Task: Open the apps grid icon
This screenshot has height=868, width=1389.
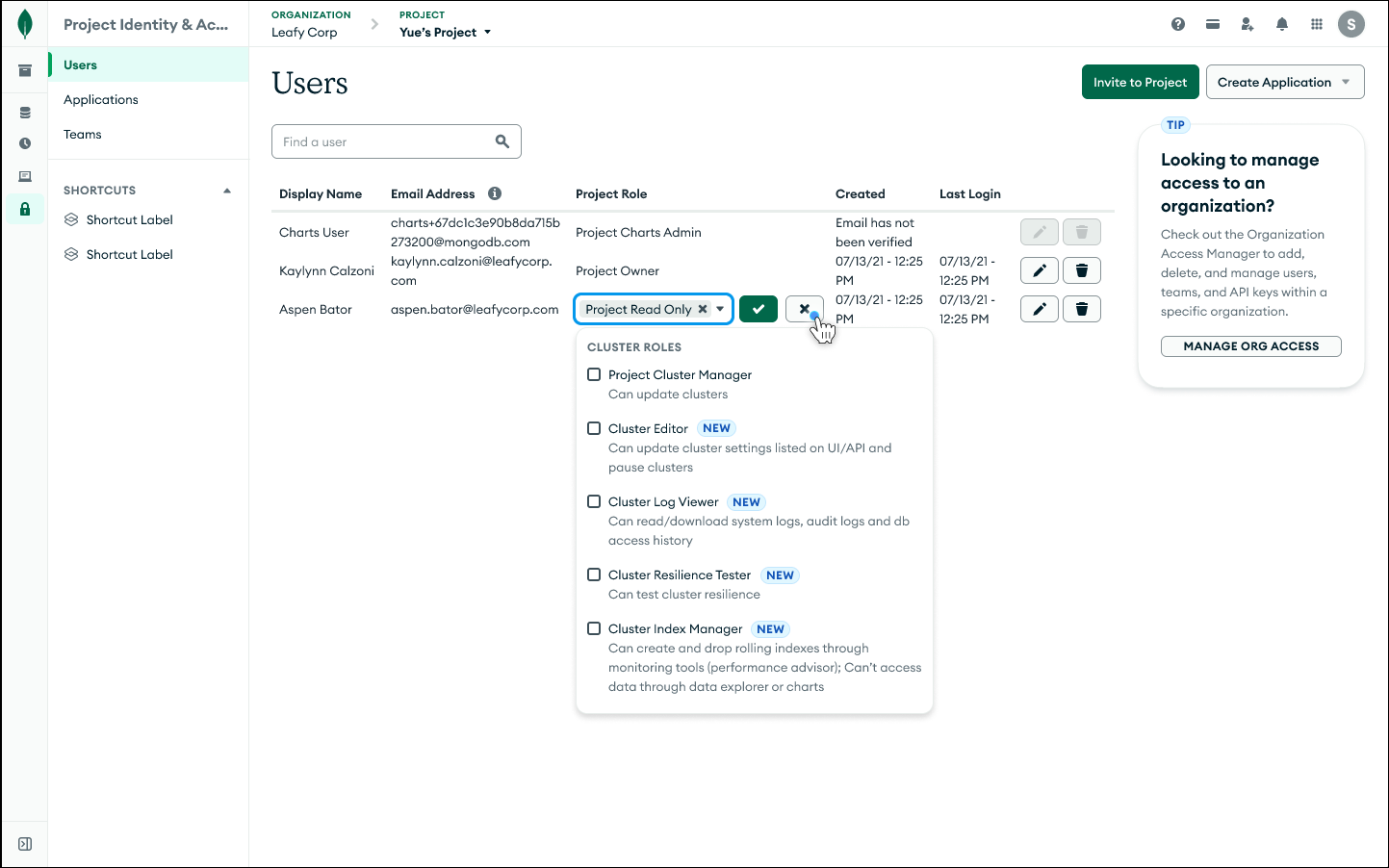Action: 1317,24
